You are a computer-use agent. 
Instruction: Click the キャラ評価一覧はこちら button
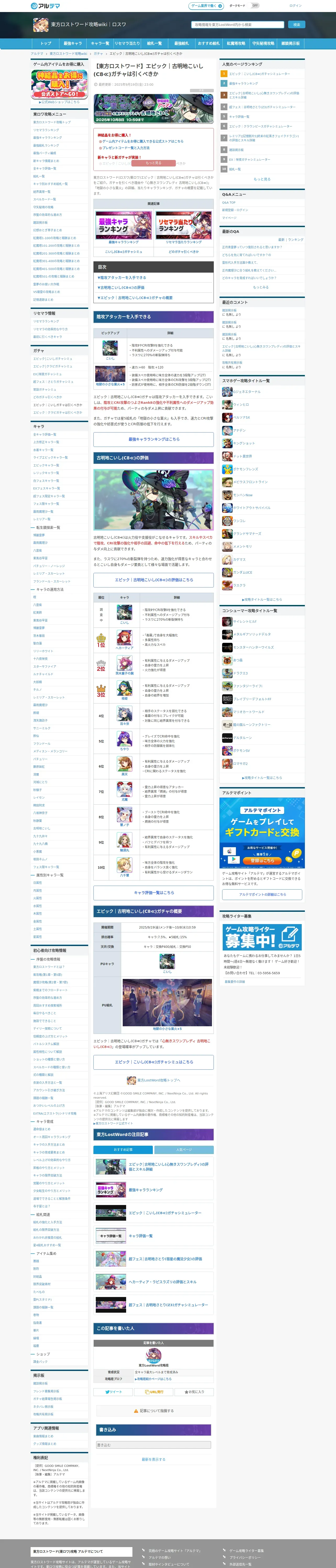click(x=154, y=892)
